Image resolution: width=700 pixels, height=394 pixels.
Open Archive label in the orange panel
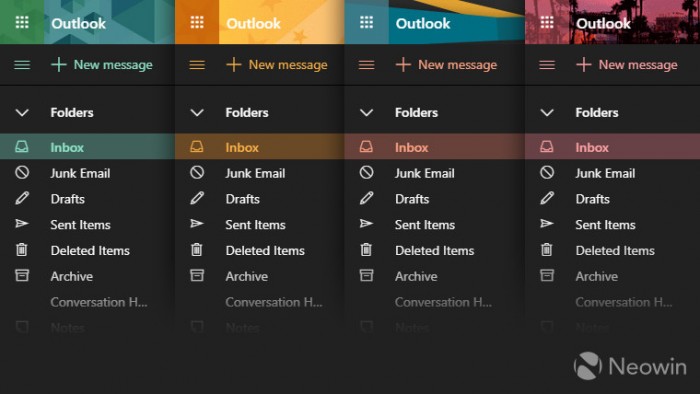[x=247, y=277]
